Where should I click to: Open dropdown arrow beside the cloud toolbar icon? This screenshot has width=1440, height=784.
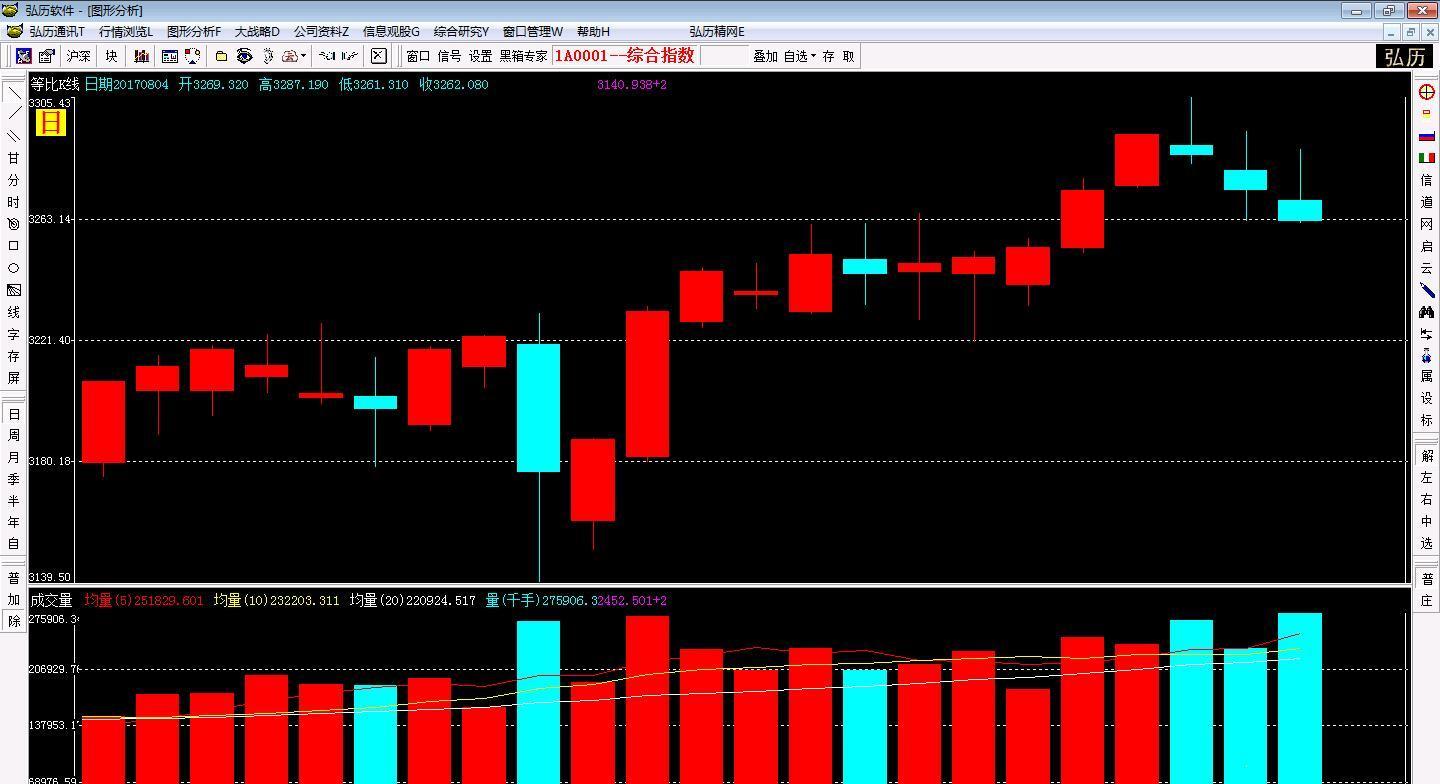click(x=303, y=56)
